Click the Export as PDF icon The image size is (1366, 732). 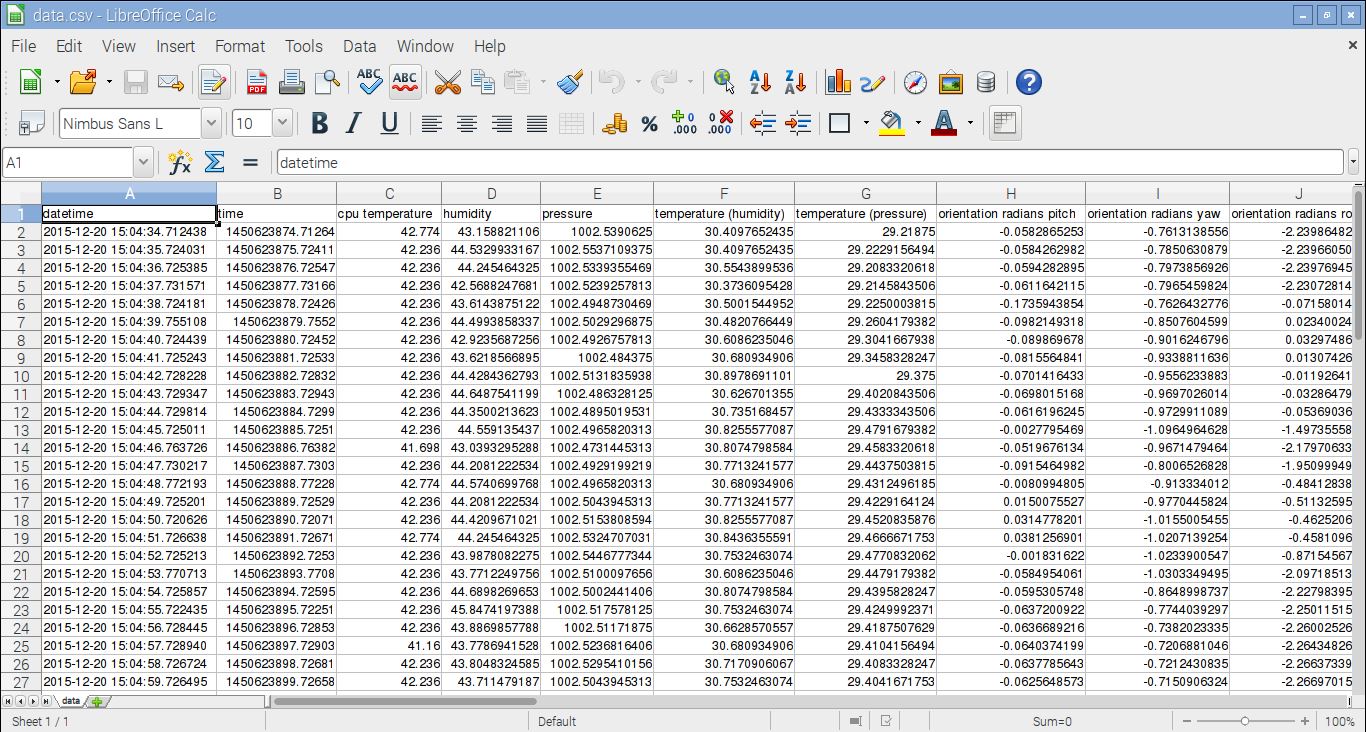click(257, 83)
